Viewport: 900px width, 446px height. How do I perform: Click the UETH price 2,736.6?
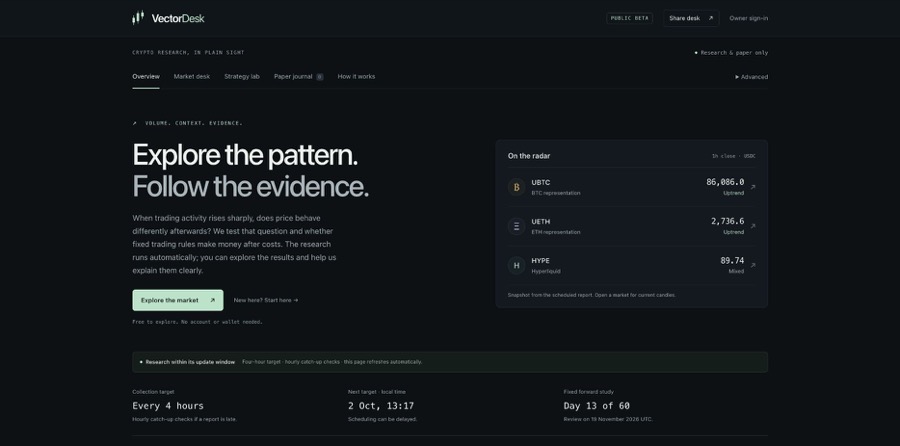click(x=727, y=221)
